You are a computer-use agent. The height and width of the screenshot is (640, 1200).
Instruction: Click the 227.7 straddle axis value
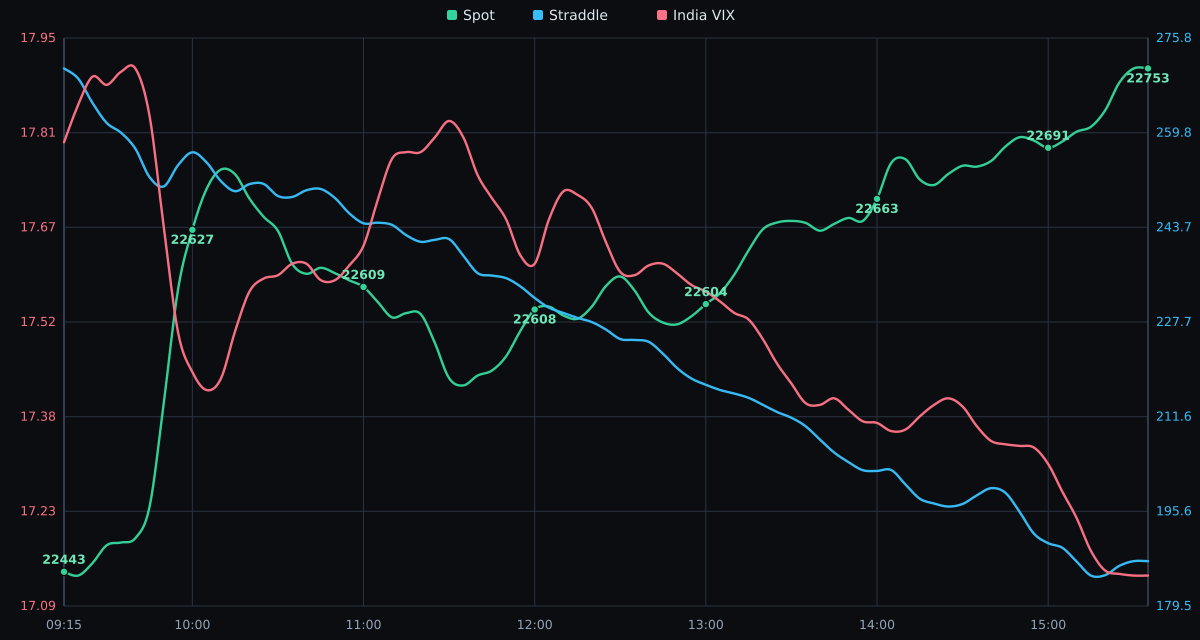pyautogui.click(x=1174, y=322)
